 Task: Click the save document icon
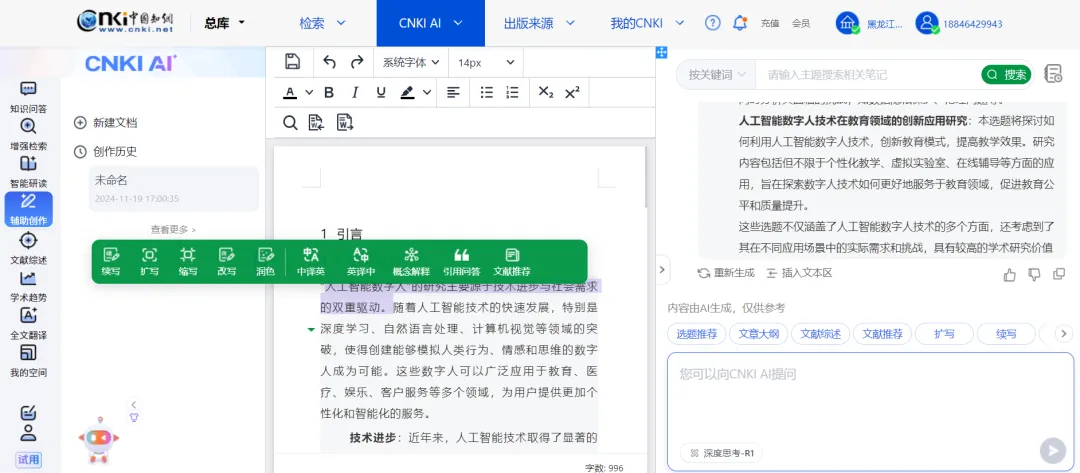pyautogui.click(x=293, y=62)
